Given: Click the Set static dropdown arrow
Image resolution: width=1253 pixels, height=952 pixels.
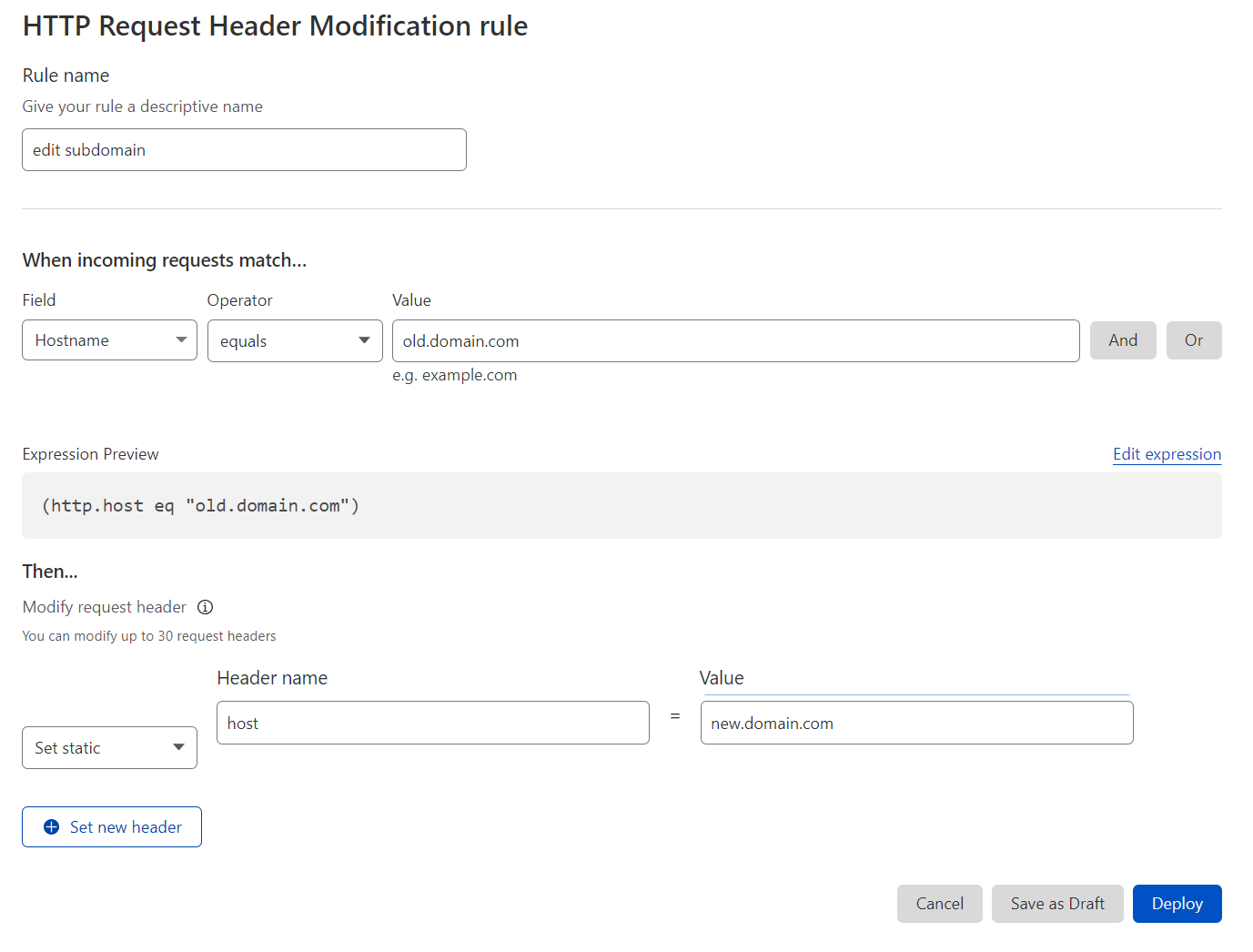Looking at the screenshot, I should [x=179, y=747].
